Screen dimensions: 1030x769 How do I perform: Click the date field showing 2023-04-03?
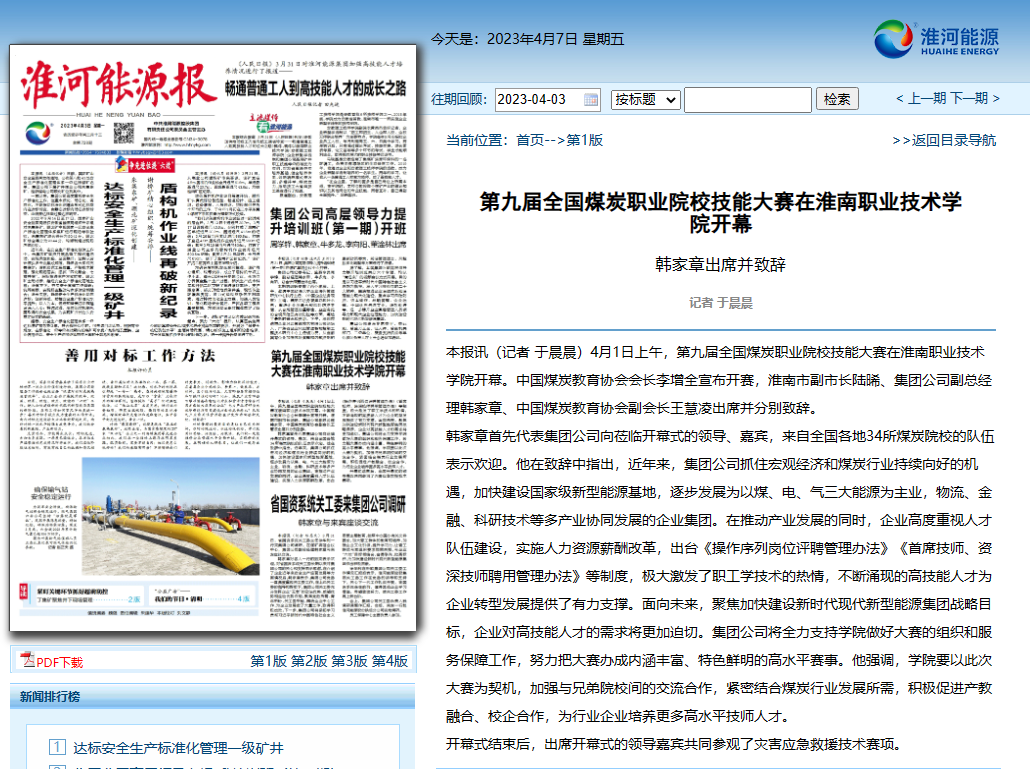[547, 100]
